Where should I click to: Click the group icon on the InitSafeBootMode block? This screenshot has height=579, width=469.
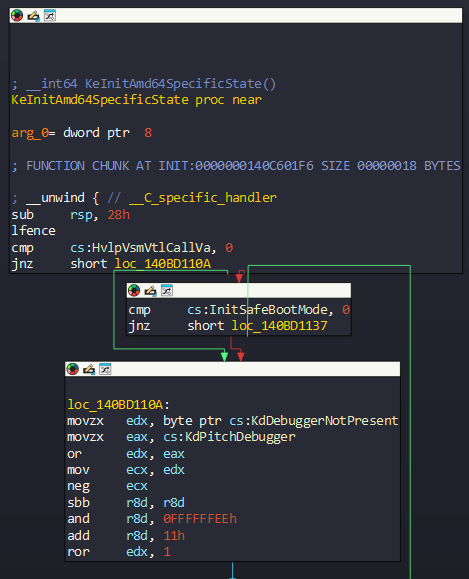pyautogui.click(x=167, y=291)
